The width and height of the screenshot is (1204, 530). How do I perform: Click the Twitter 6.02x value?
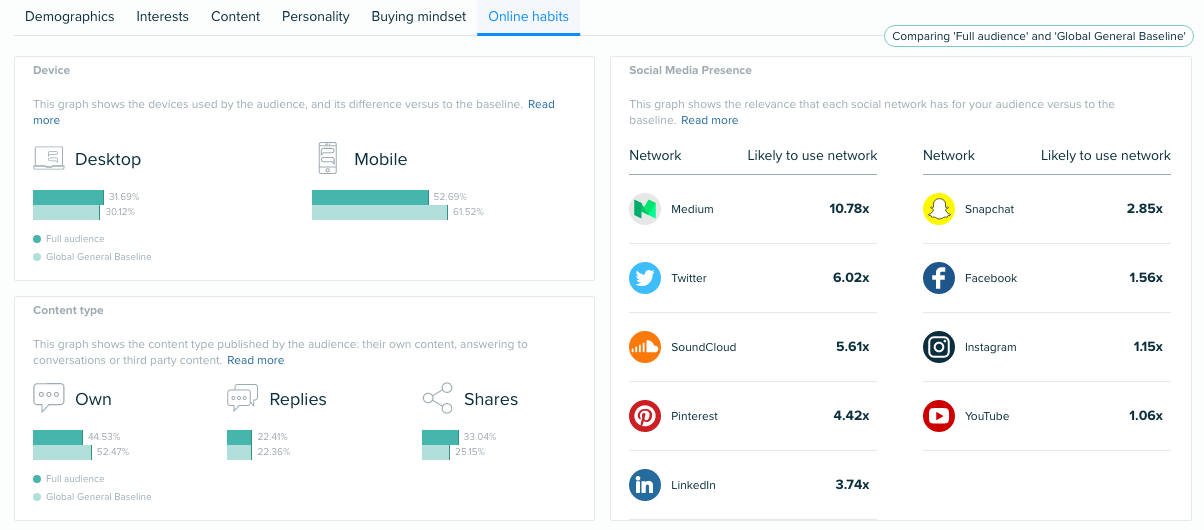coord(851,278)
